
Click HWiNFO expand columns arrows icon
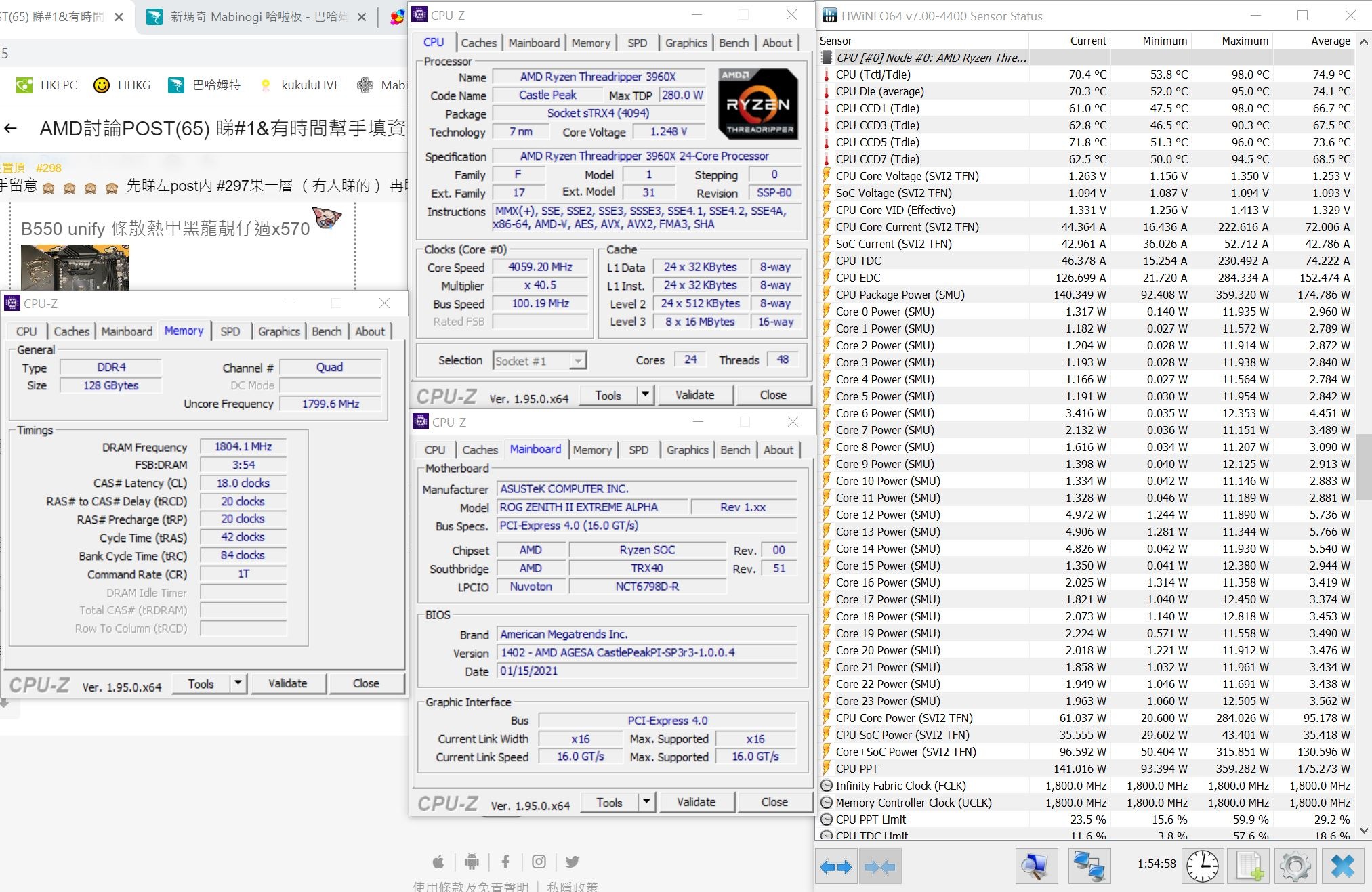point(835,866)
